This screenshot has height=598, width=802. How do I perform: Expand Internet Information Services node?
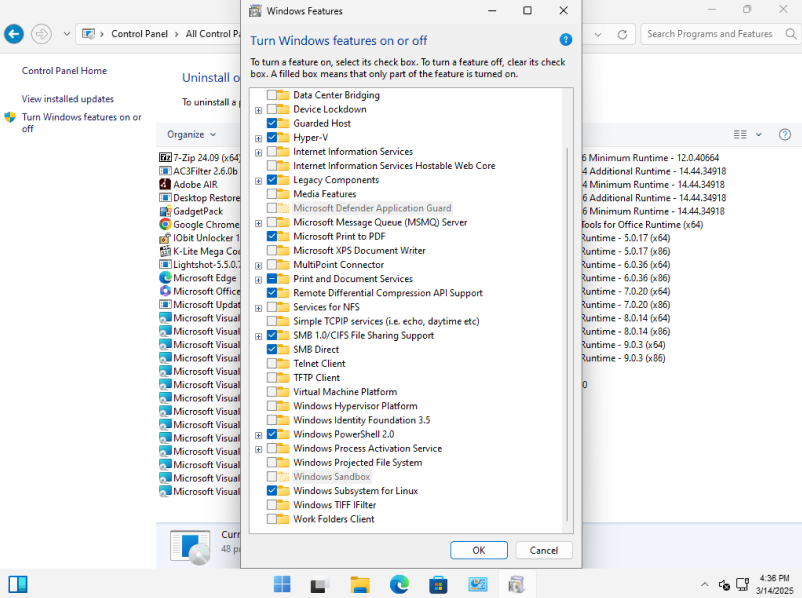click(259, 152)
